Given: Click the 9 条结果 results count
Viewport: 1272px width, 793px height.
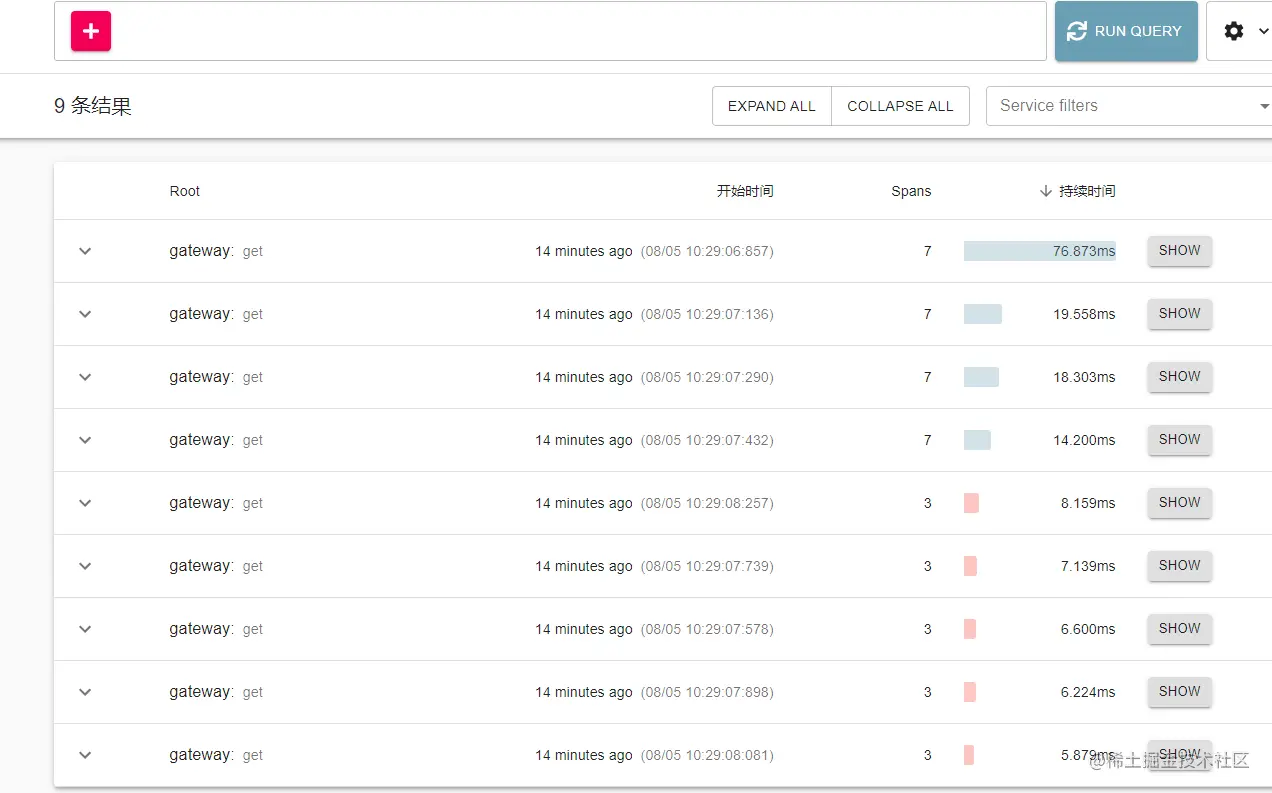Looking at the screenshot, I should click(93, 106).
